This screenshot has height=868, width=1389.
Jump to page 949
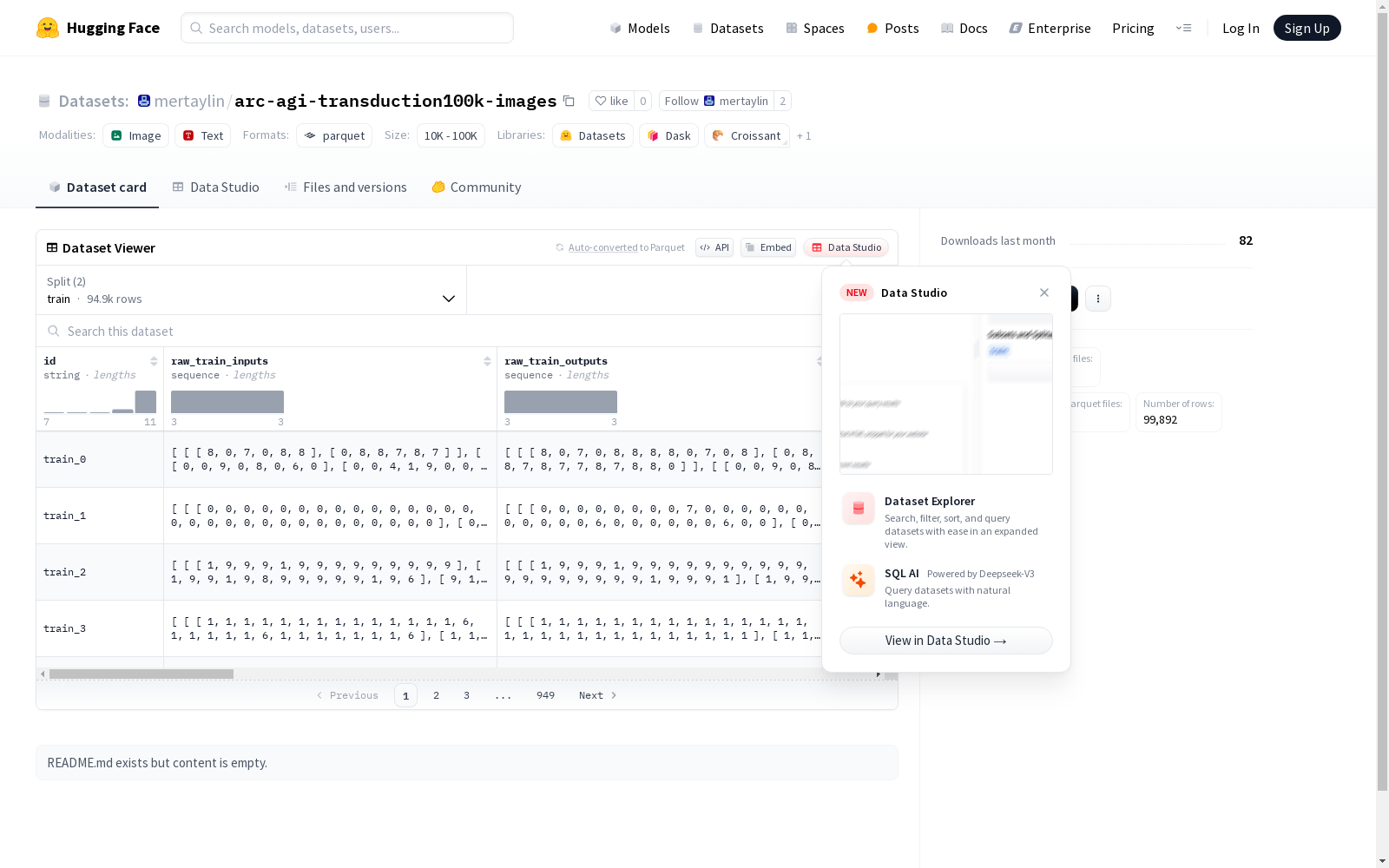pyautogui.click(x=545, y=695)
